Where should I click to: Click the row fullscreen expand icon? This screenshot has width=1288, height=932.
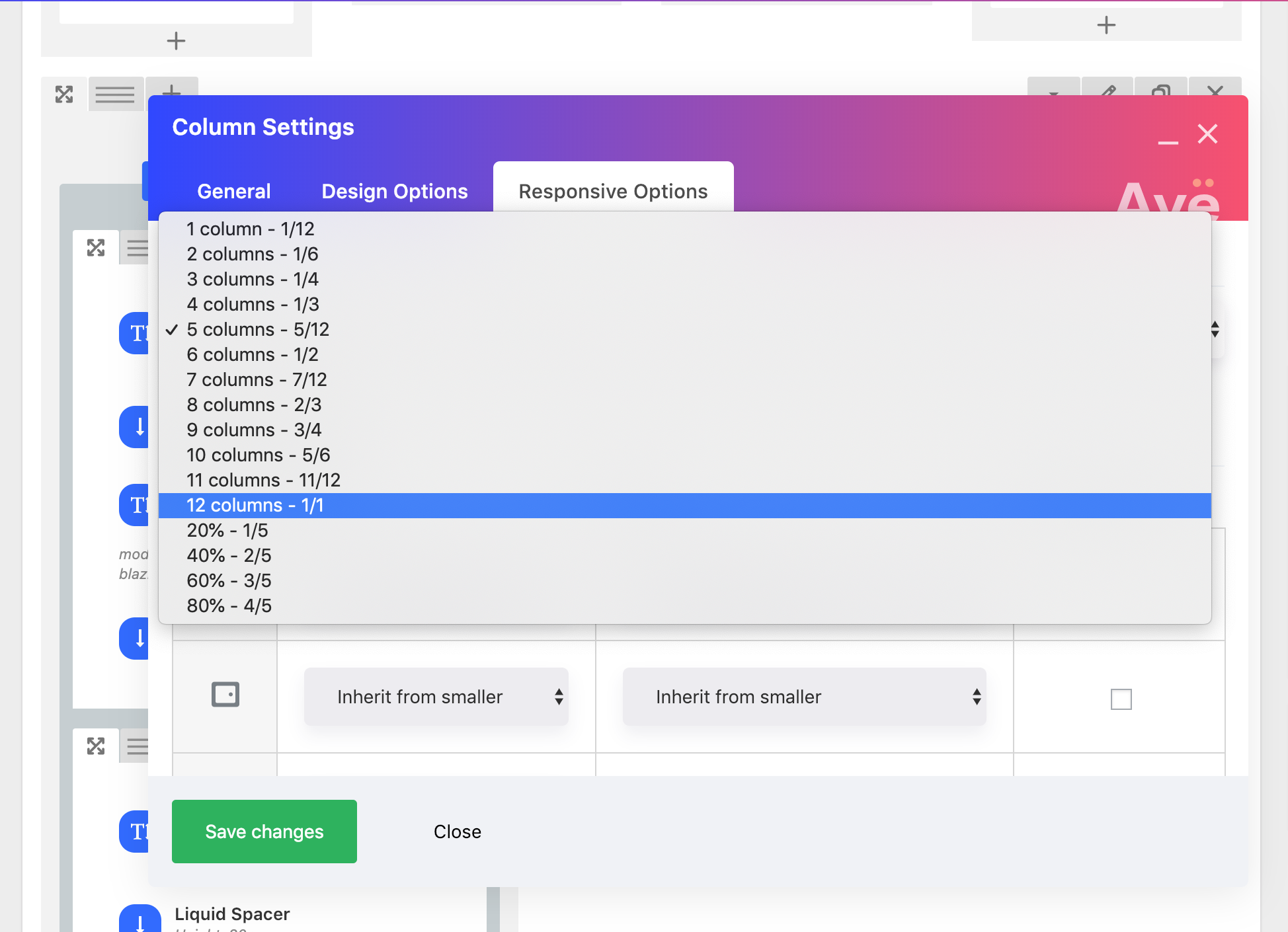tap(64, 95)
